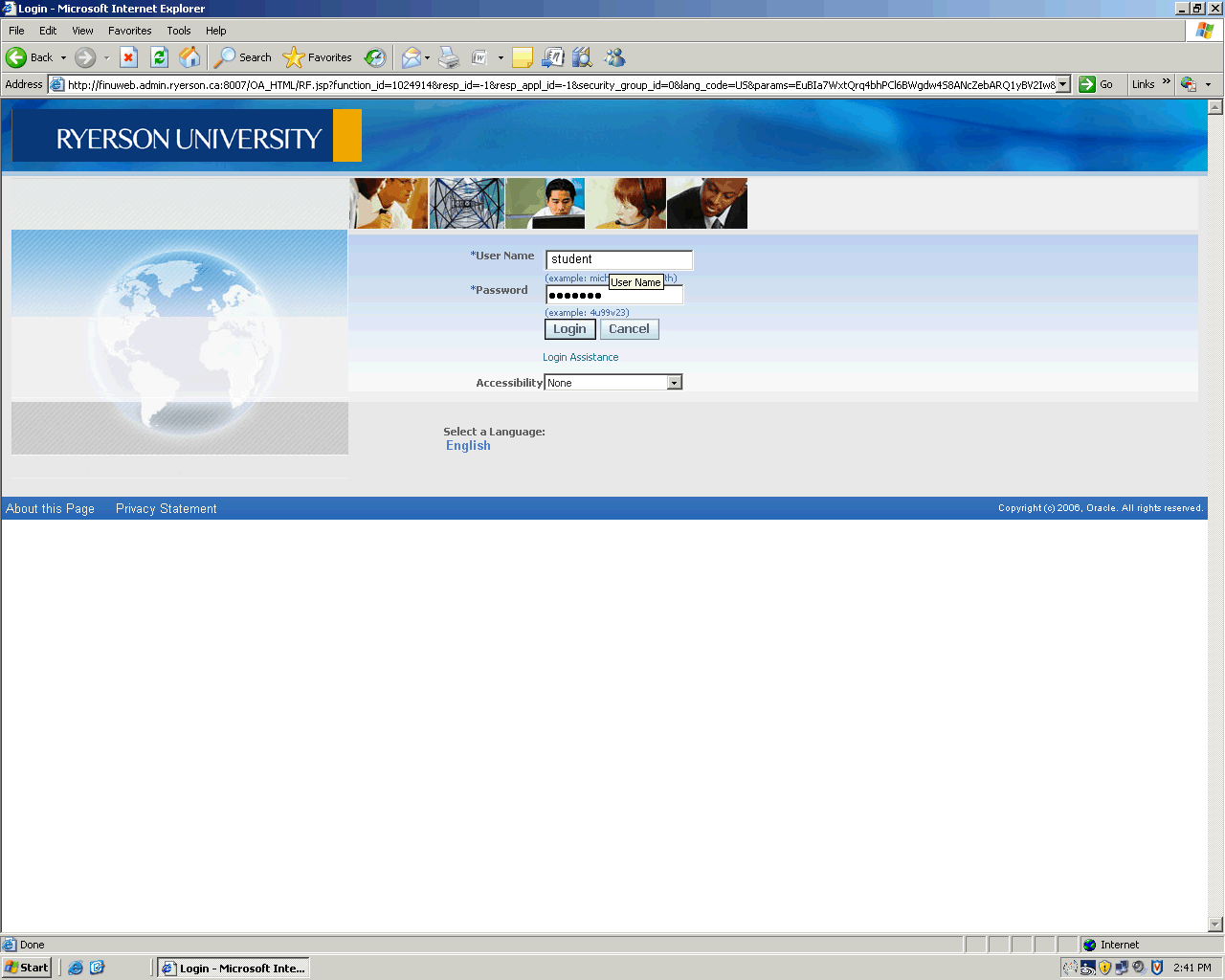
Task: Expand the Accessibility dropdown
Action: pos(674,383)
